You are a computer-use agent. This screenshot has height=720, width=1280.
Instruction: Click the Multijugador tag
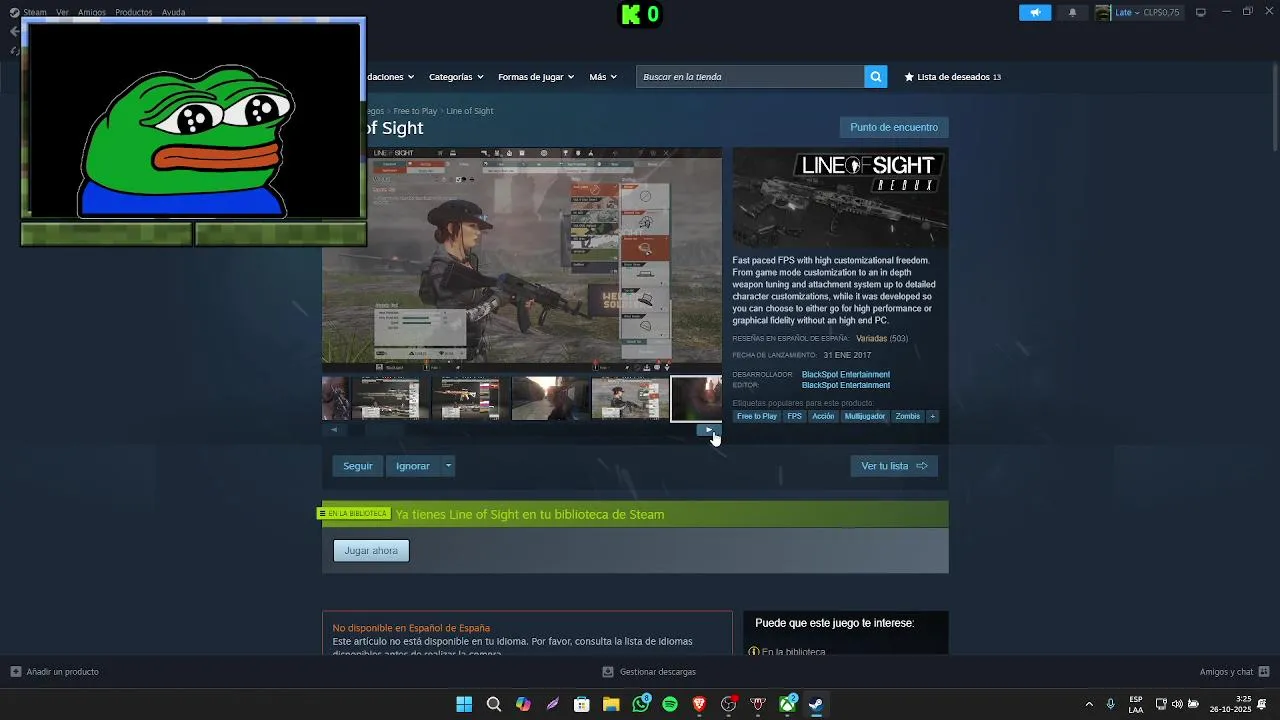[865, 416]
